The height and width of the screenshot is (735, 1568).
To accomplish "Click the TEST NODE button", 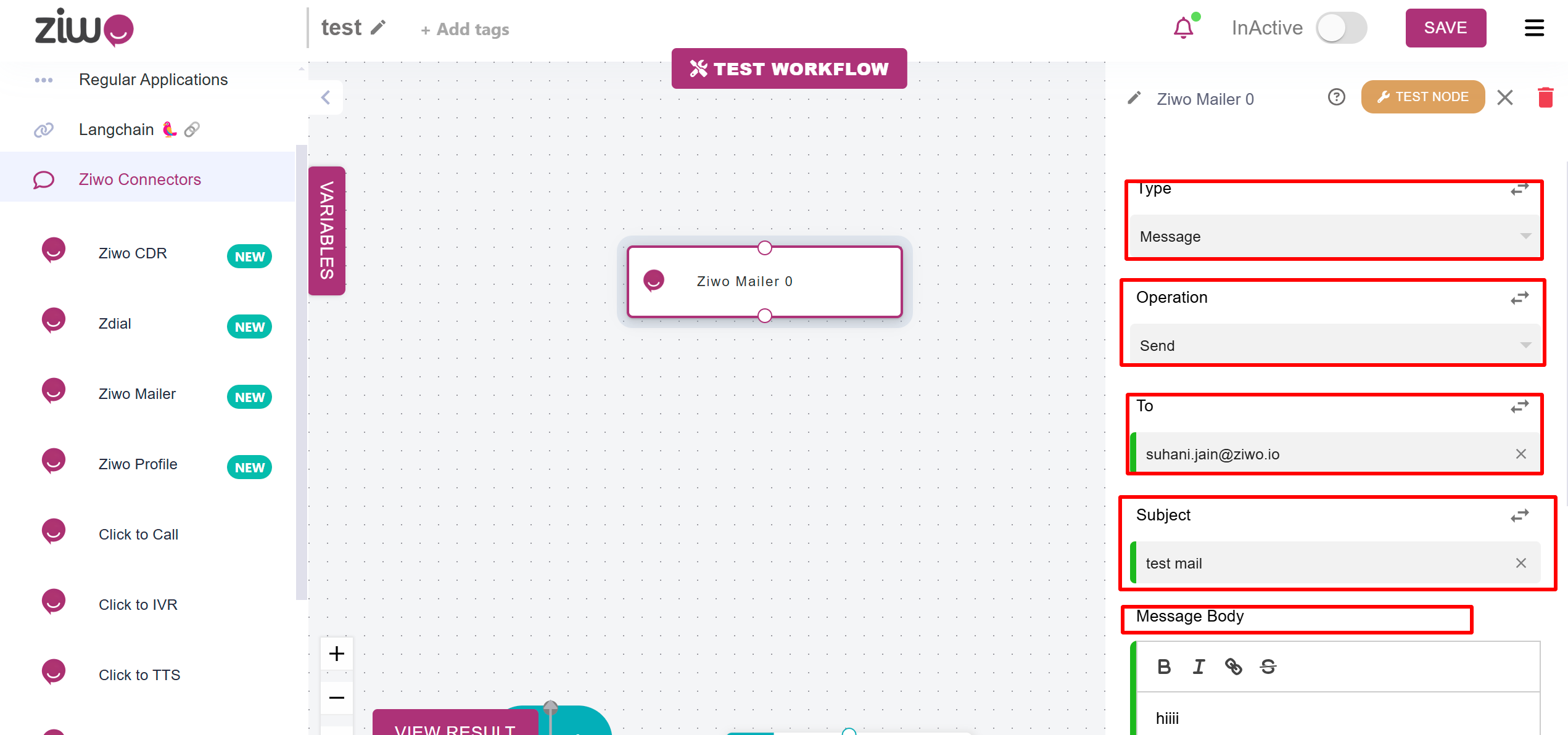I will [1422, 97].
